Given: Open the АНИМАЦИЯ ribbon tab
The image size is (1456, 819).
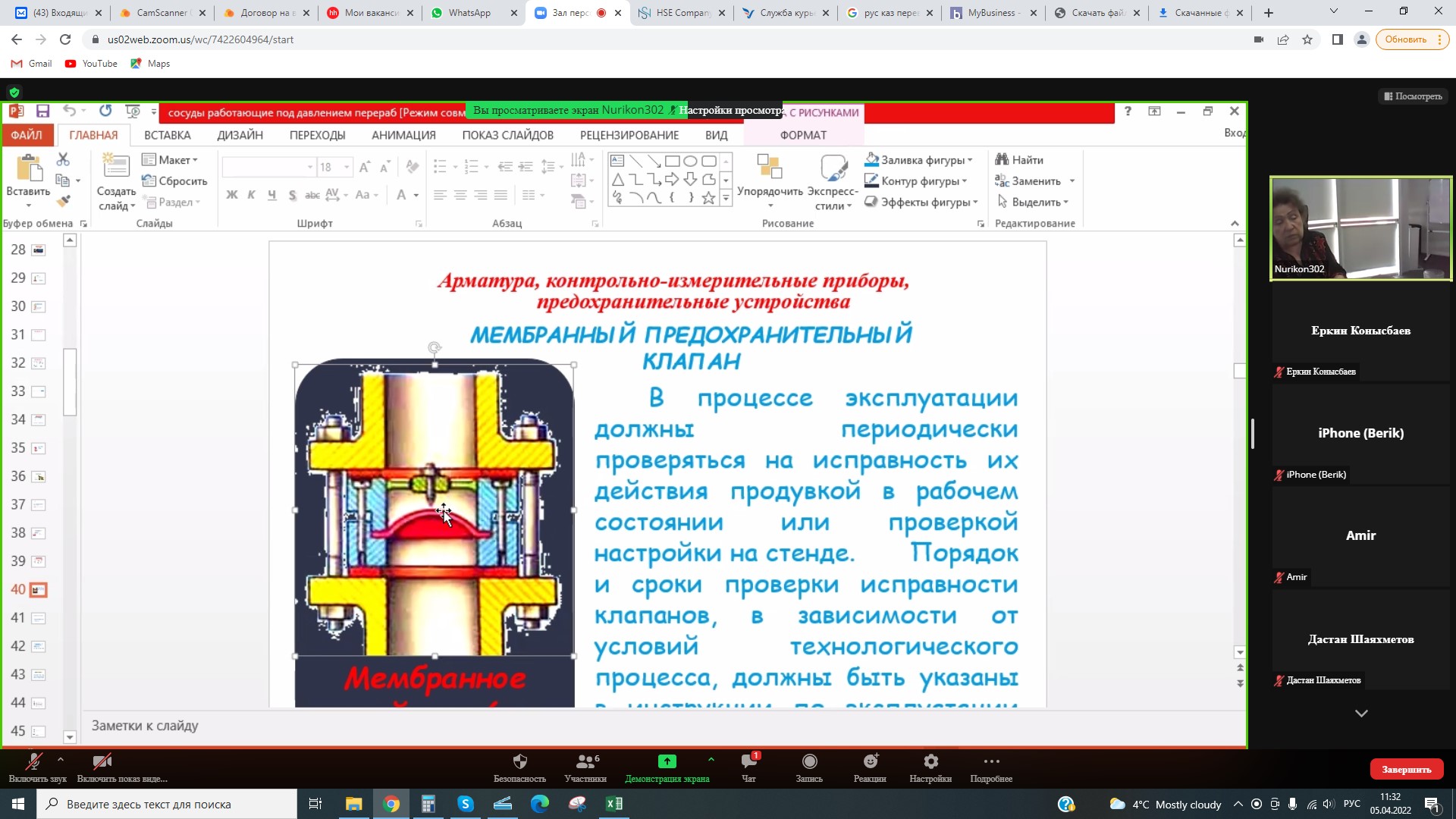Looking at the screenshot, I should [403, 135].
